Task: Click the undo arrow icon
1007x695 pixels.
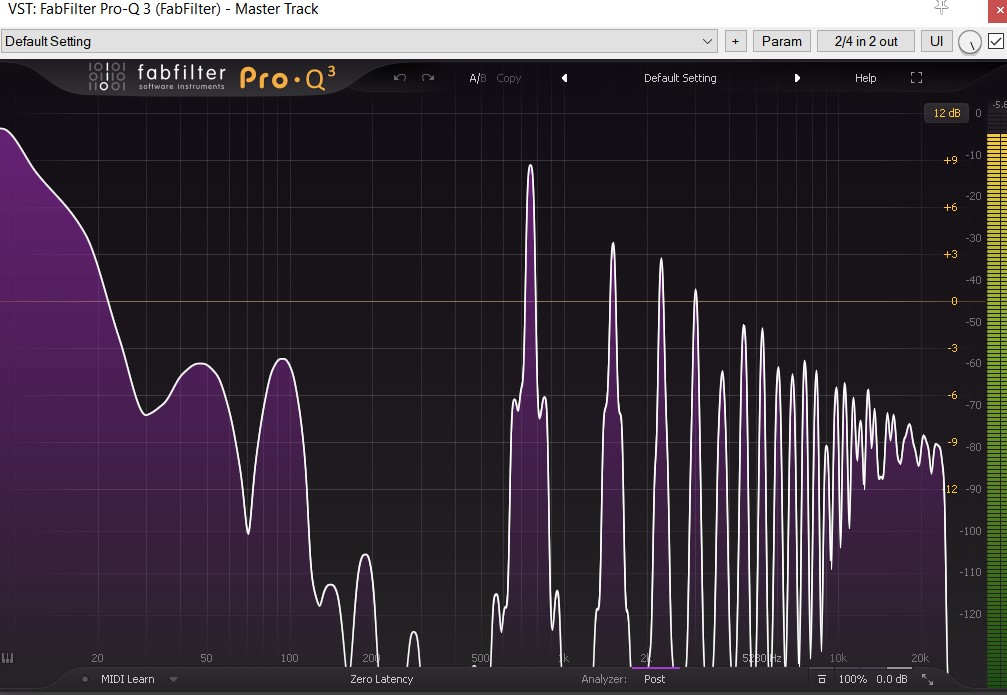Action: (x=400, y=78)
